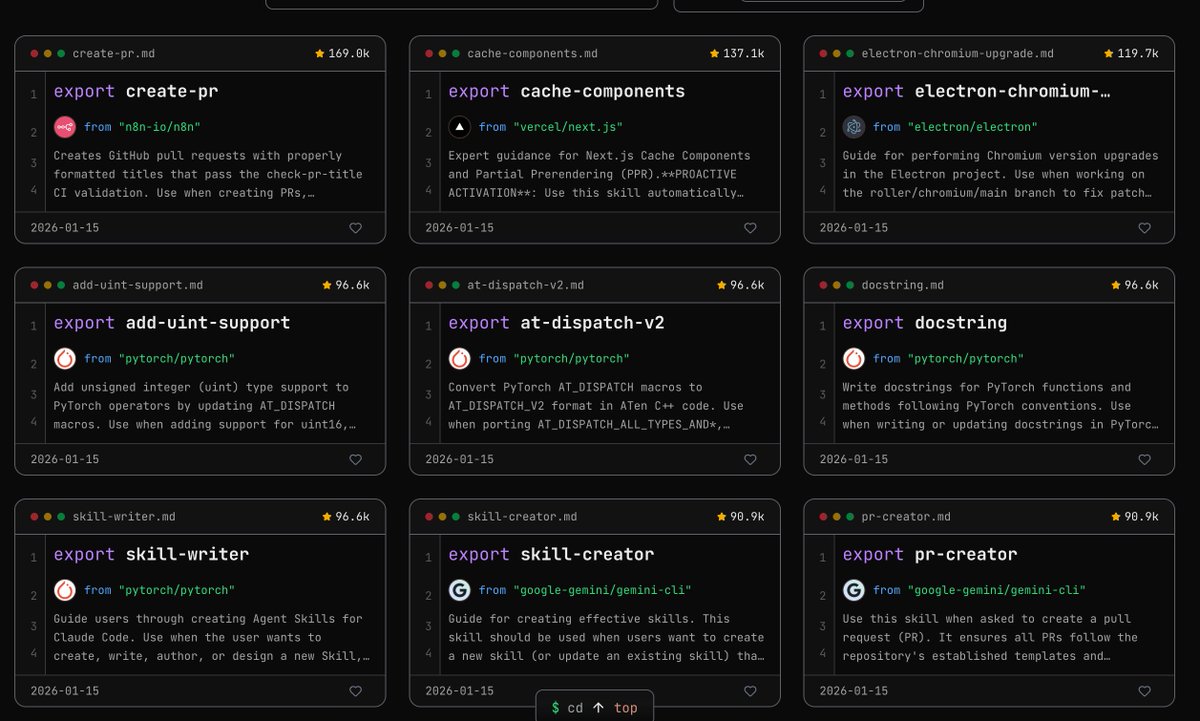
Task: Click PyTorch avatar in at-dispatch-v2 card
Action: [x=459, y=359]
